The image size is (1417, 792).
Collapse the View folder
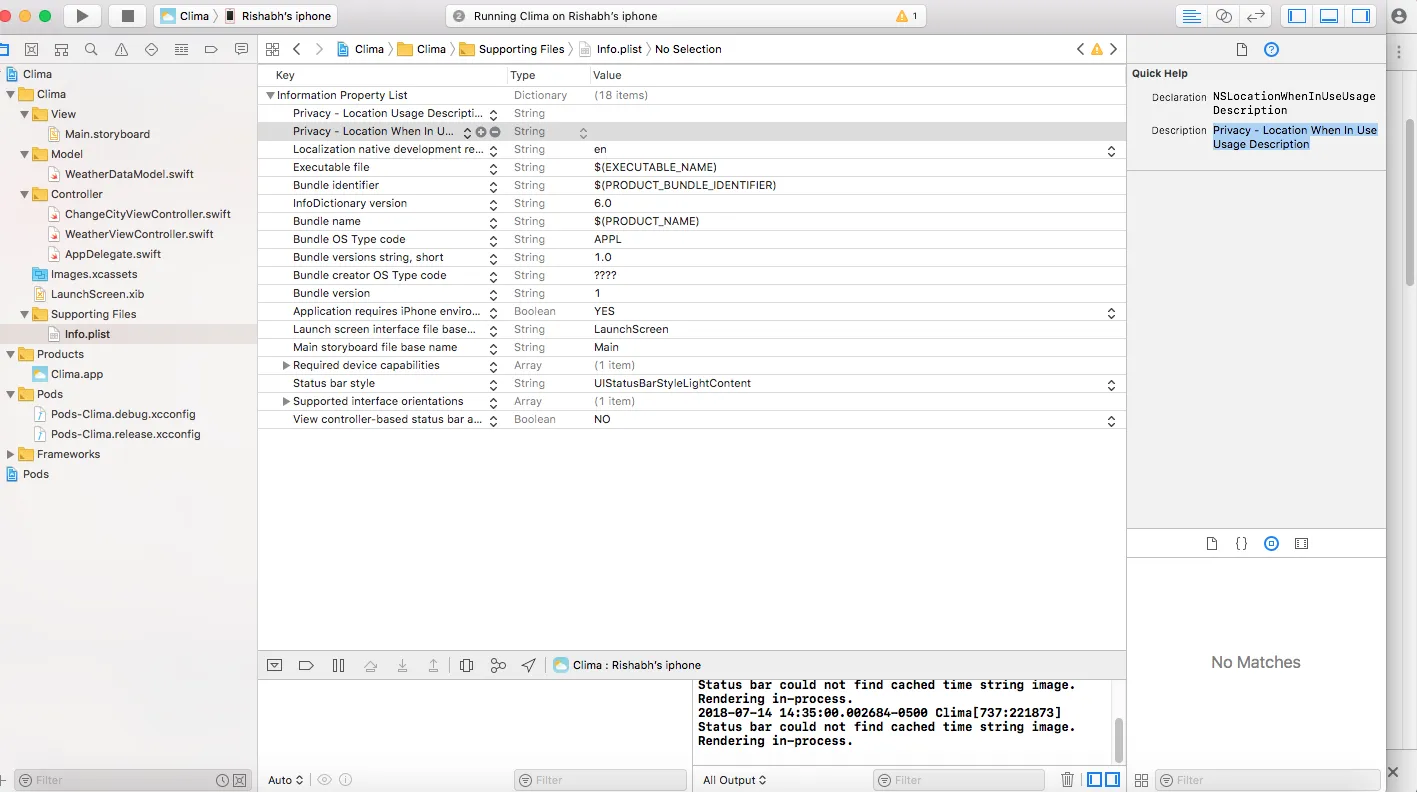pos(25,114)
